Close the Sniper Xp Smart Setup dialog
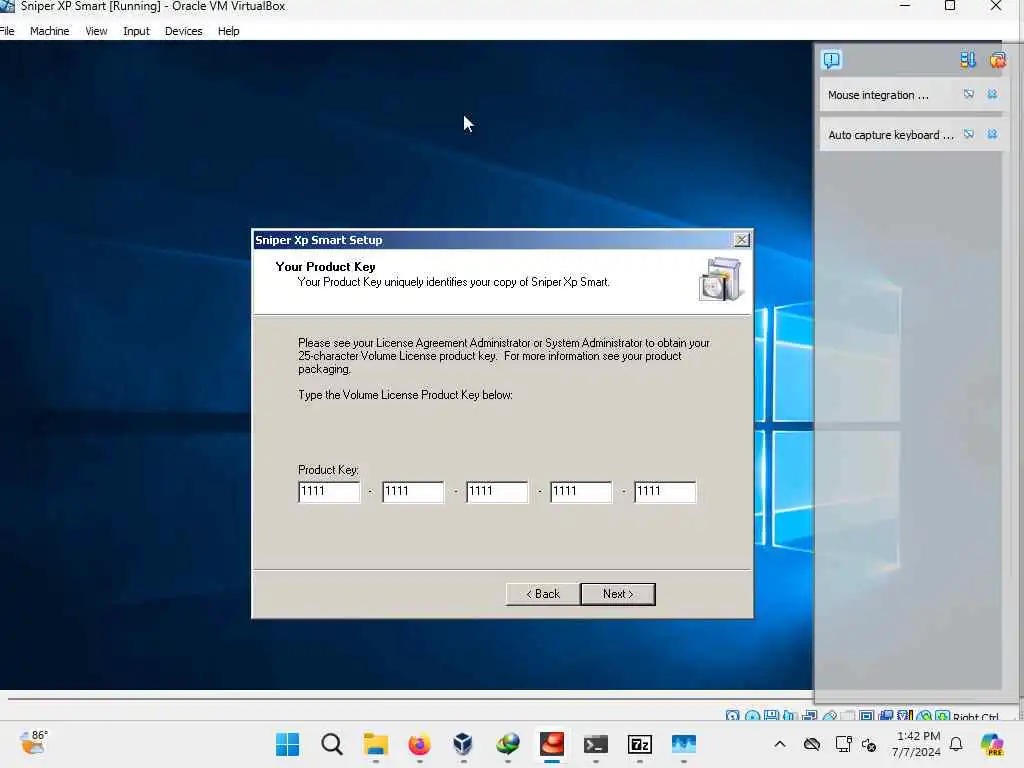The height and width of the screenshot is (768, 1024). (742, 240)
